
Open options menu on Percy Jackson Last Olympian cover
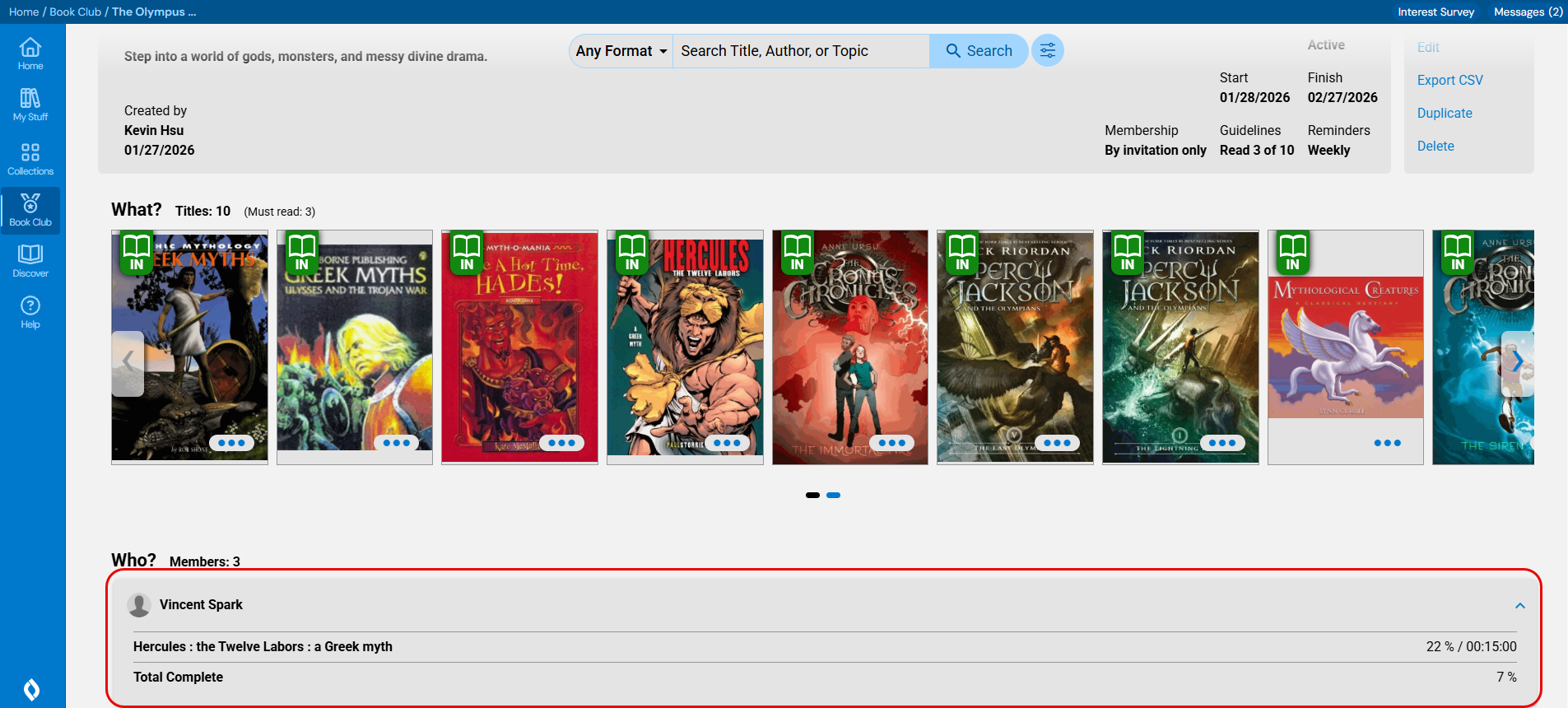1057,443
